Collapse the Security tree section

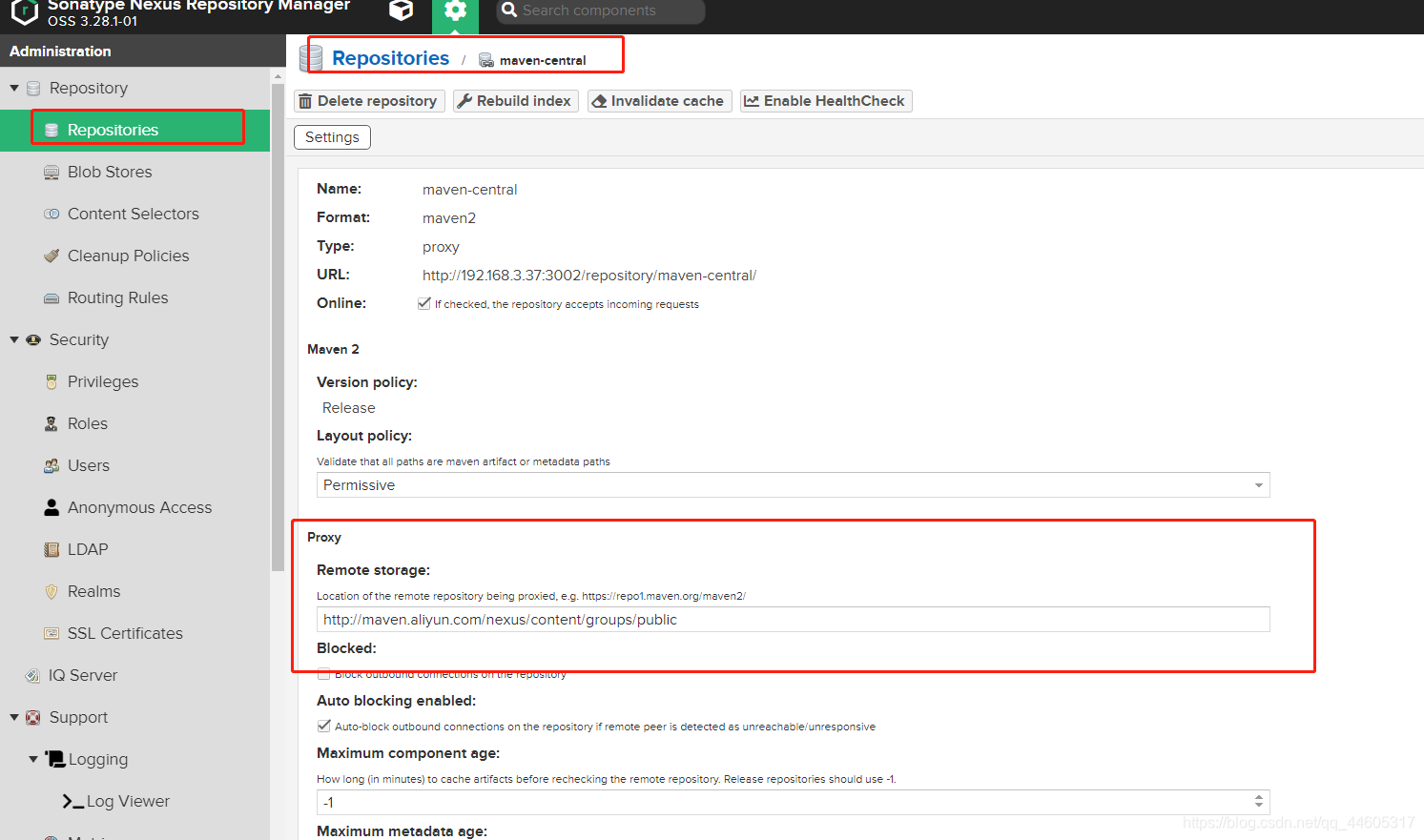tap(14, 339)
